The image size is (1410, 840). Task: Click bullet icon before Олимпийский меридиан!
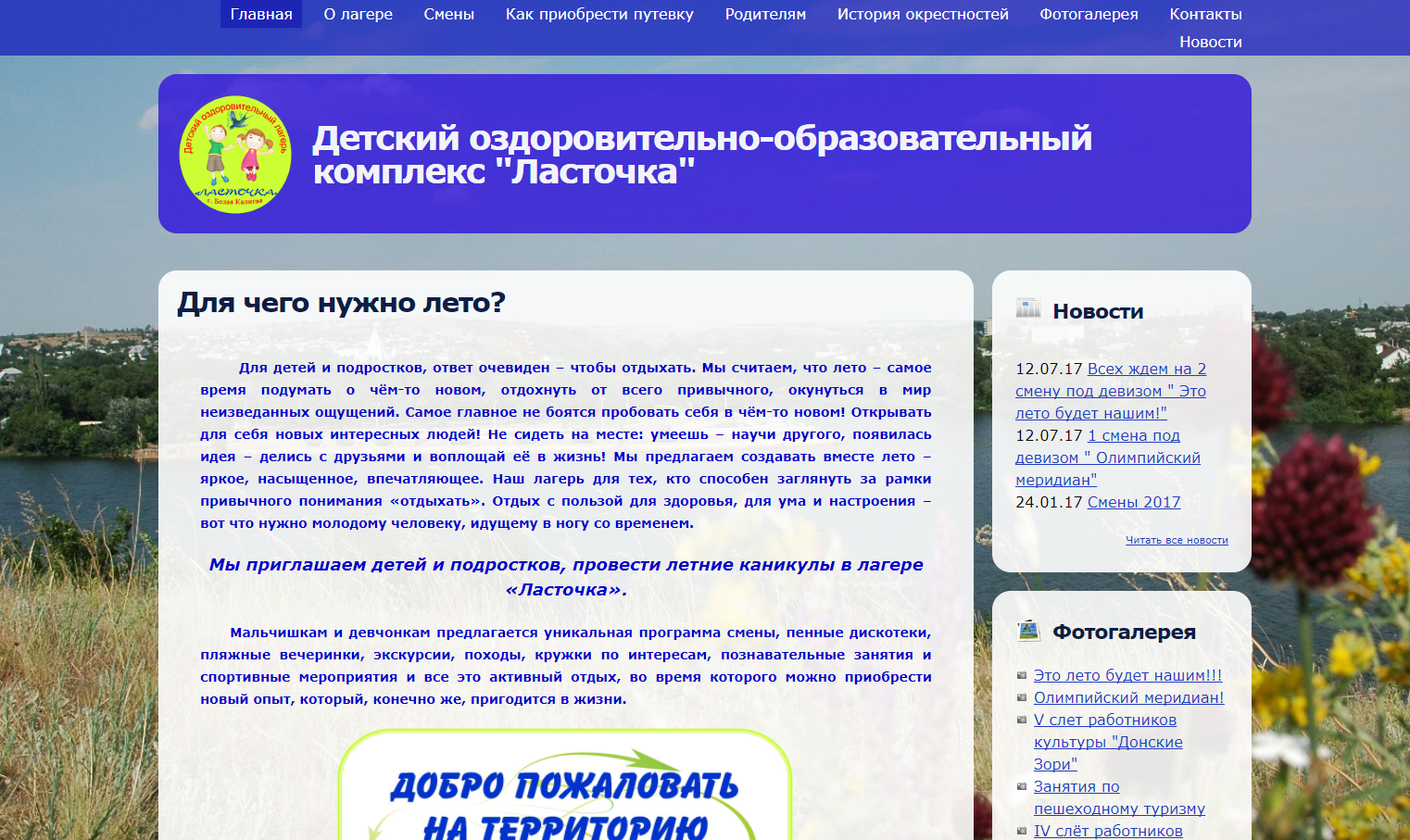click(x=1022, y=698)
